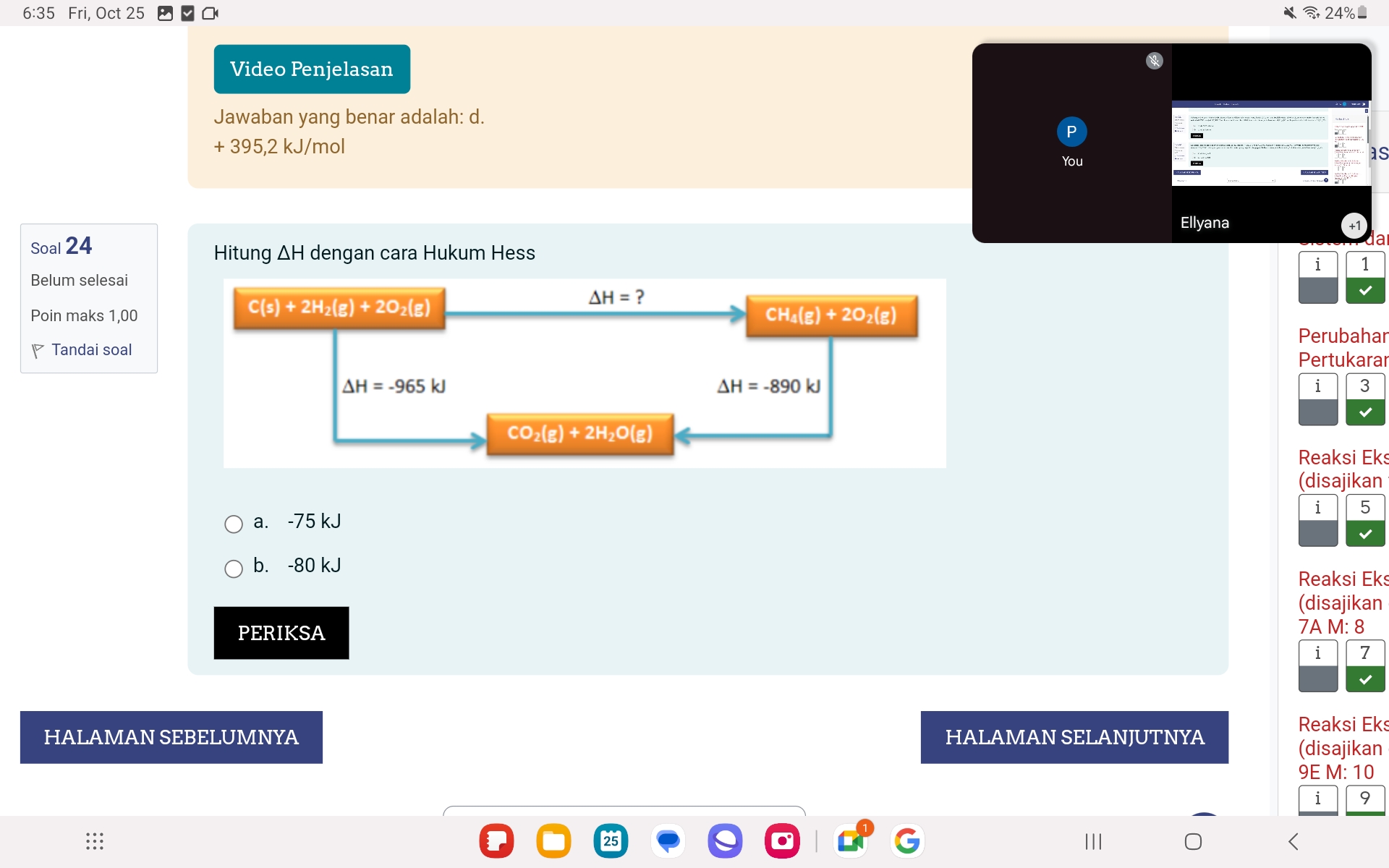Click the Video Penjelasan button
This screenshot has width=1389, height=868.
[x=311, y=69]
